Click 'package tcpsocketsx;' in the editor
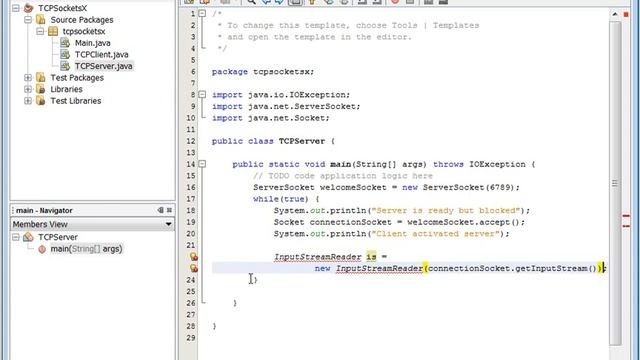 263,72
